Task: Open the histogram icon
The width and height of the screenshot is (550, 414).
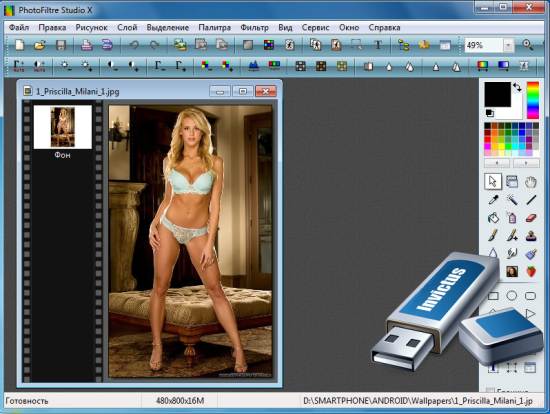Action: [253, 66]
